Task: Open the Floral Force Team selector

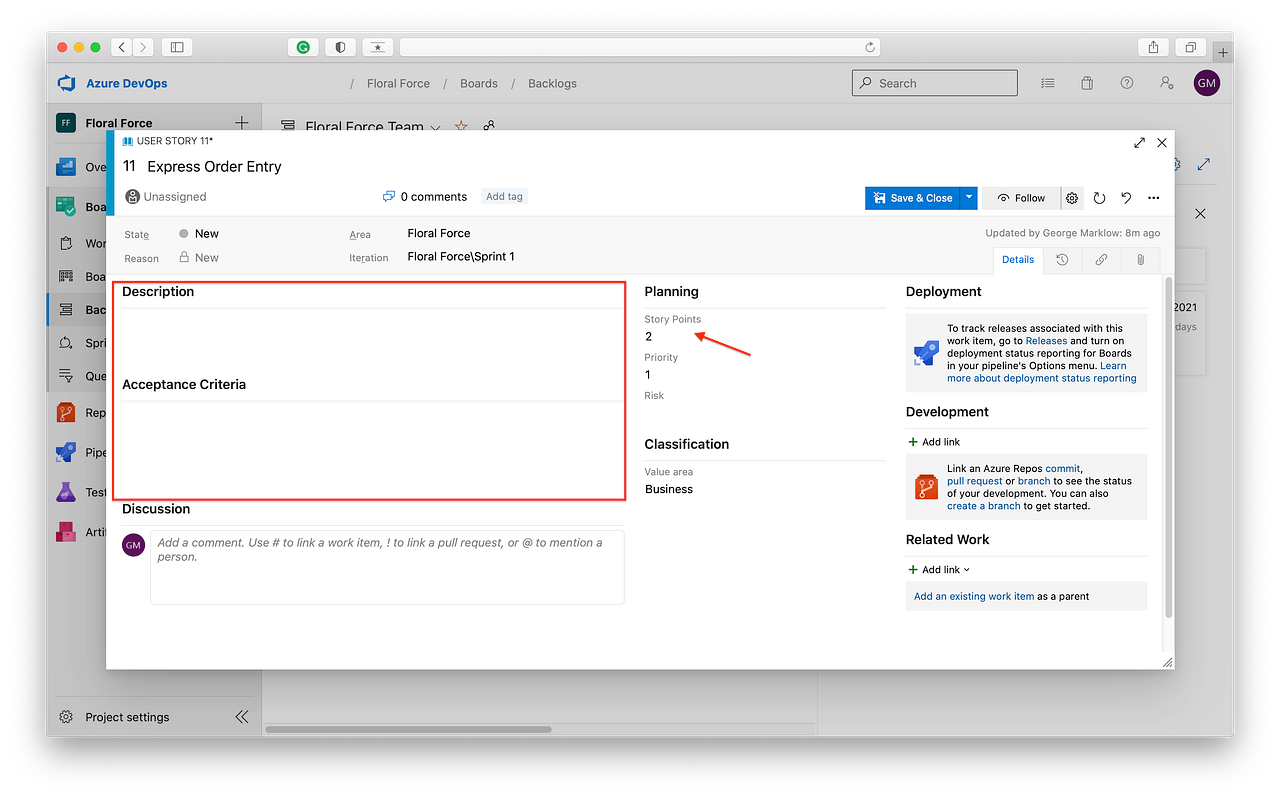Action: pyautogui.click(x=370, y=128)
